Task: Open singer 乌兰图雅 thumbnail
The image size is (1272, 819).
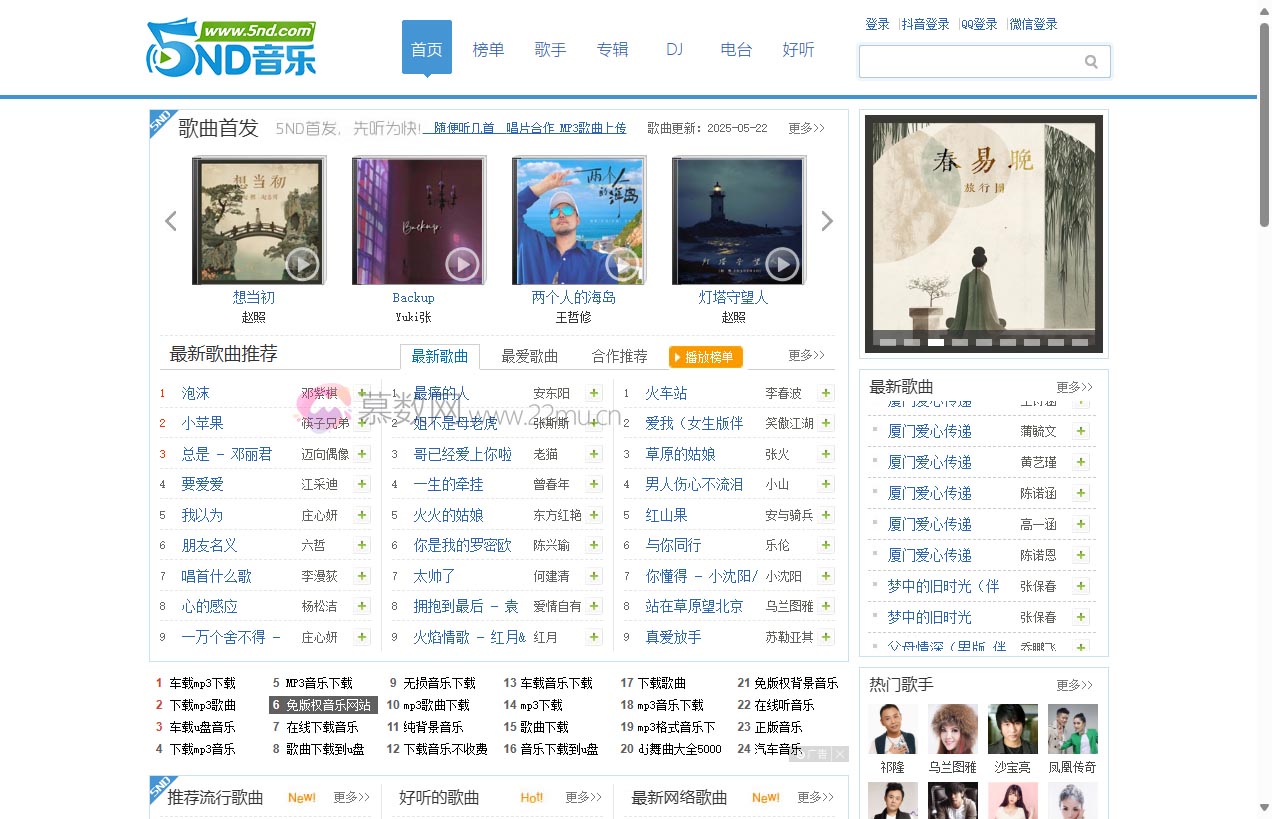Action: coord(952,729)
